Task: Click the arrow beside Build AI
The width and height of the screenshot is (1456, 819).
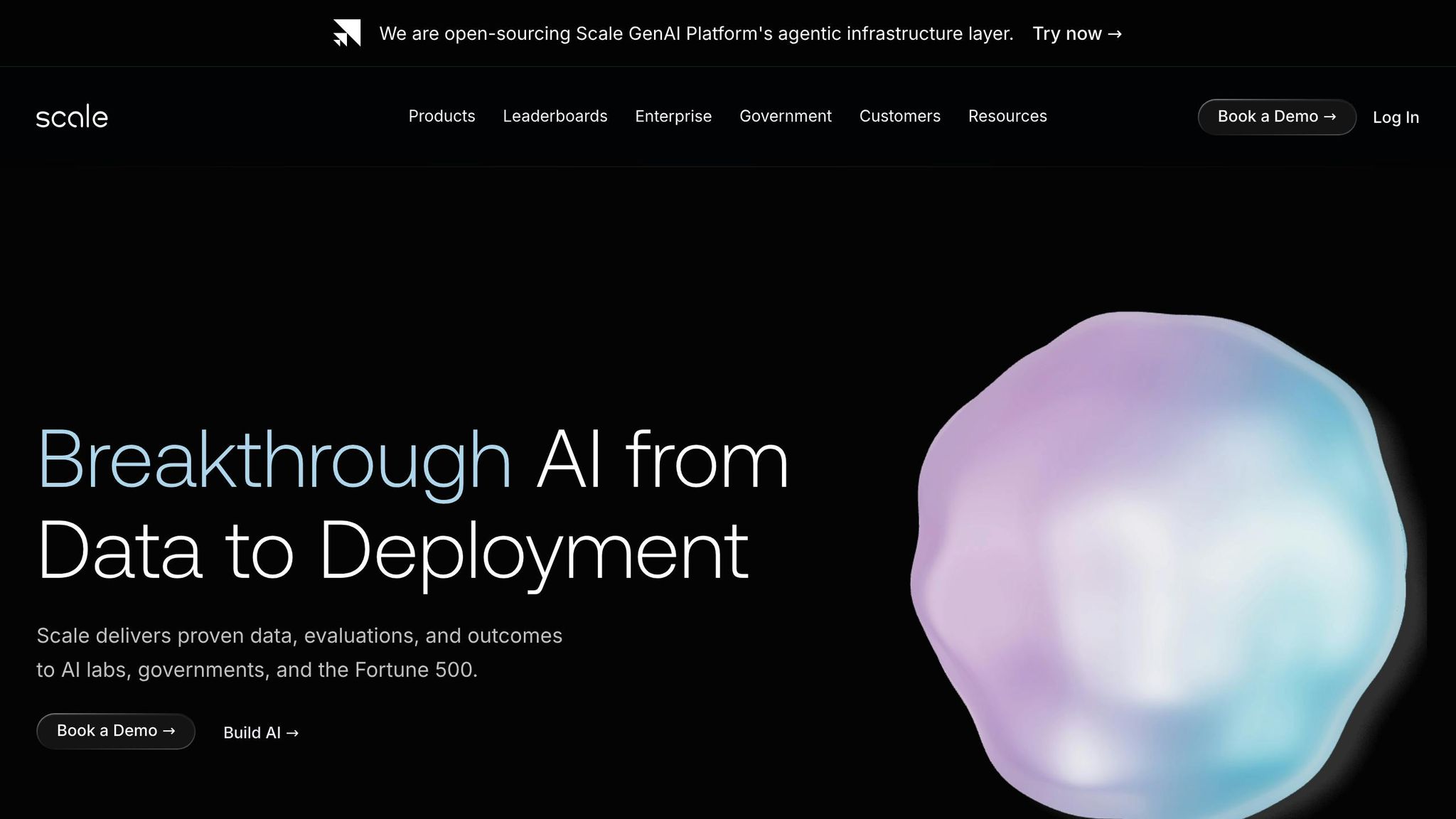Action: coord(291,732)
